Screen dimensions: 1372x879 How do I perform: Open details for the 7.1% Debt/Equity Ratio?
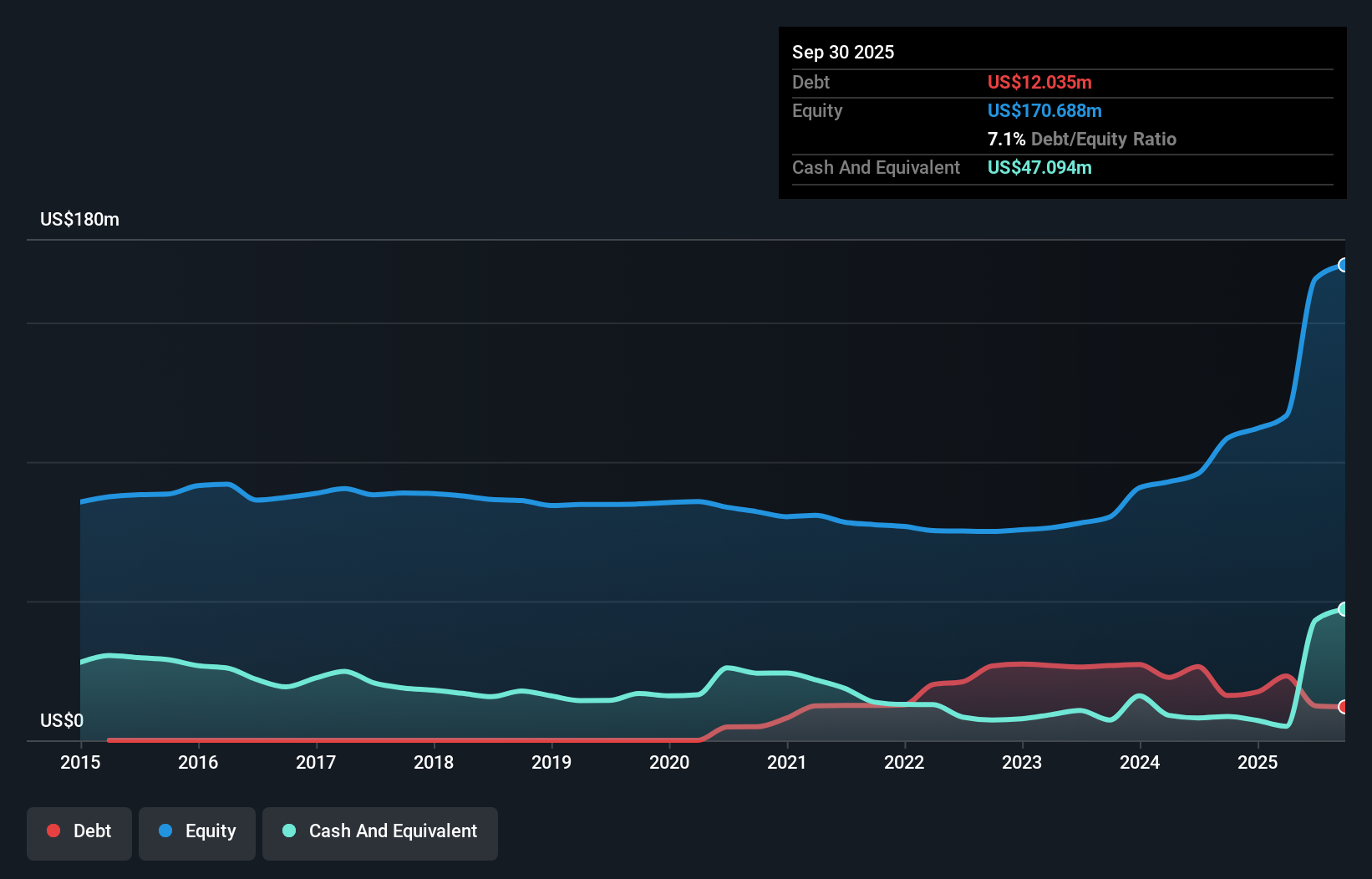(1082, 139)
